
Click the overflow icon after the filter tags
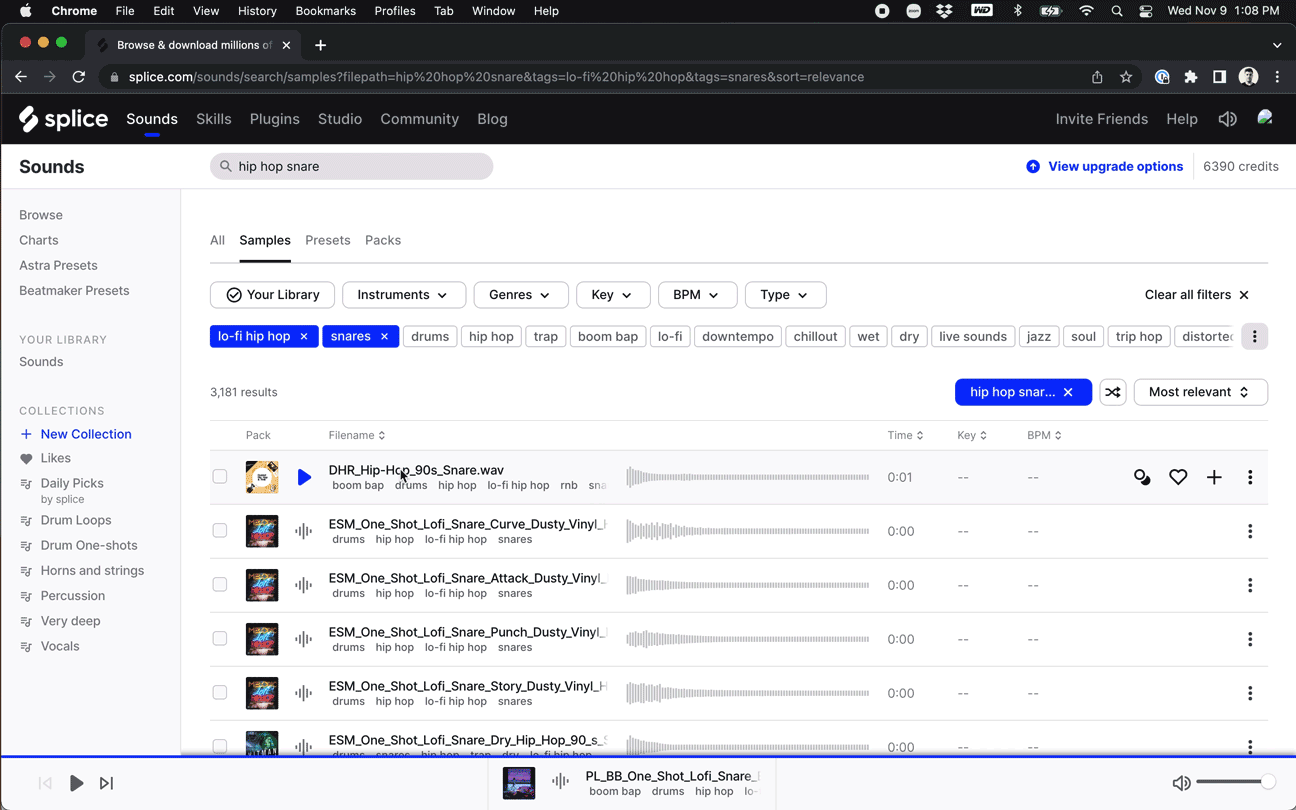coord(1255,336)
